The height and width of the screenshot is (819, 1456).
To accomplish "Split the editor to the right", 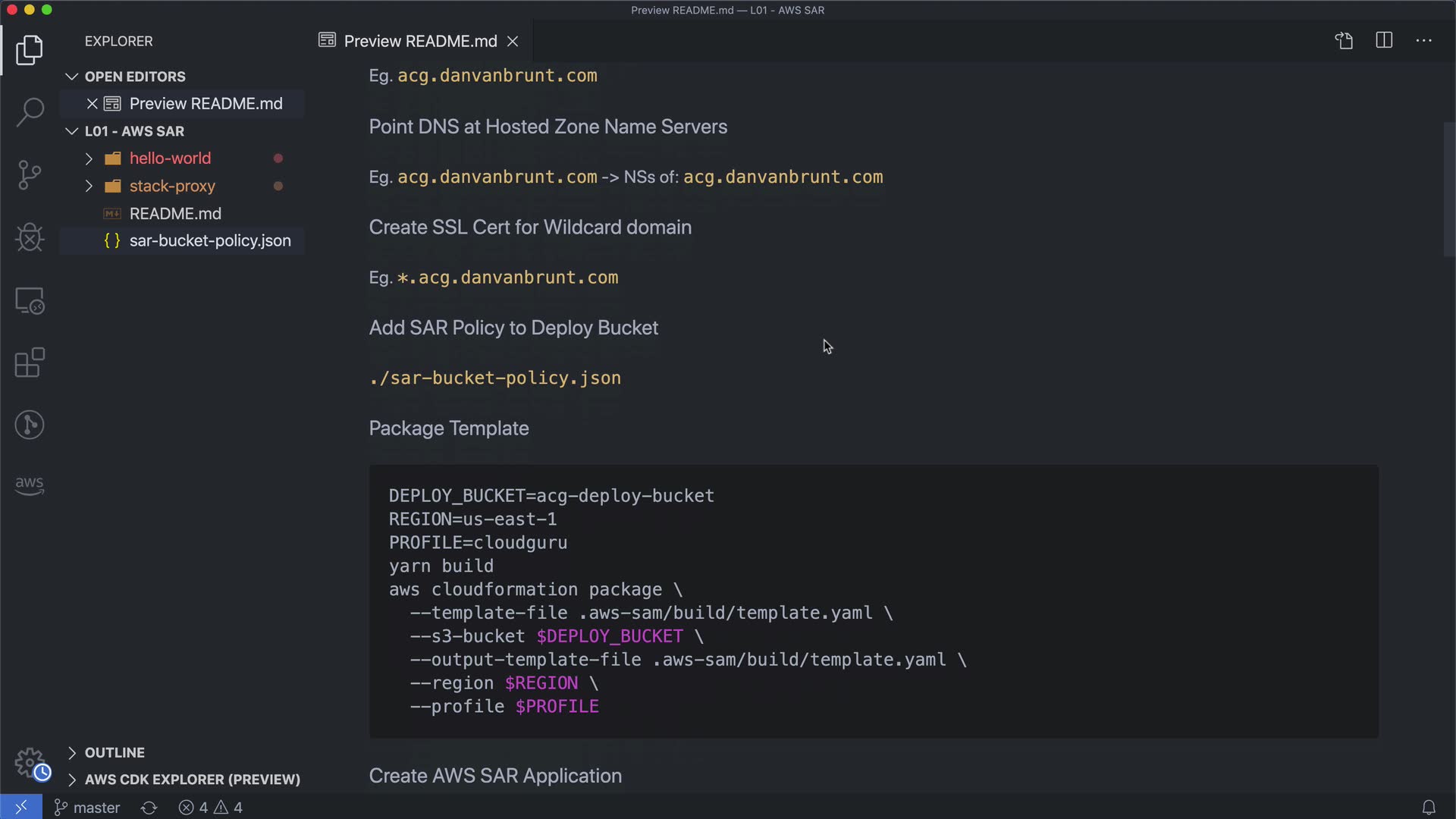I will (x=1384, y=41).
